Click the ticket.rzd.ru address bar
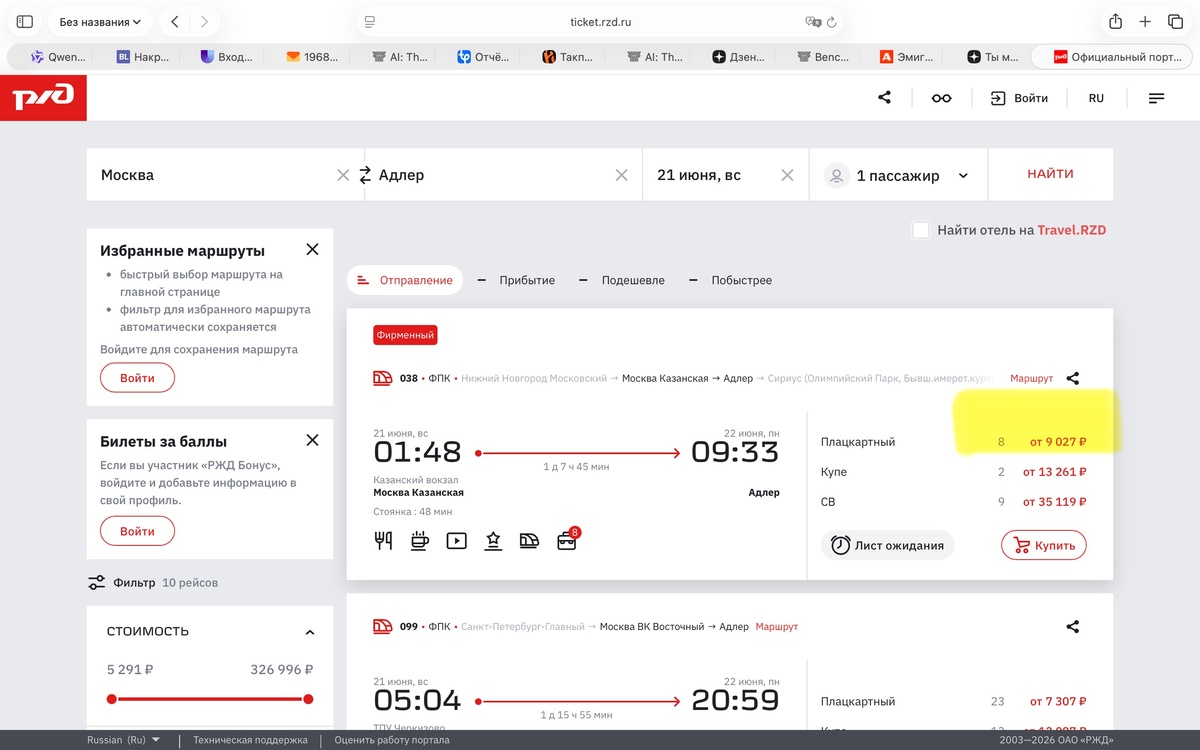Image resolution: width=1200 pixels, height=750 pixels. pos(600,21)
